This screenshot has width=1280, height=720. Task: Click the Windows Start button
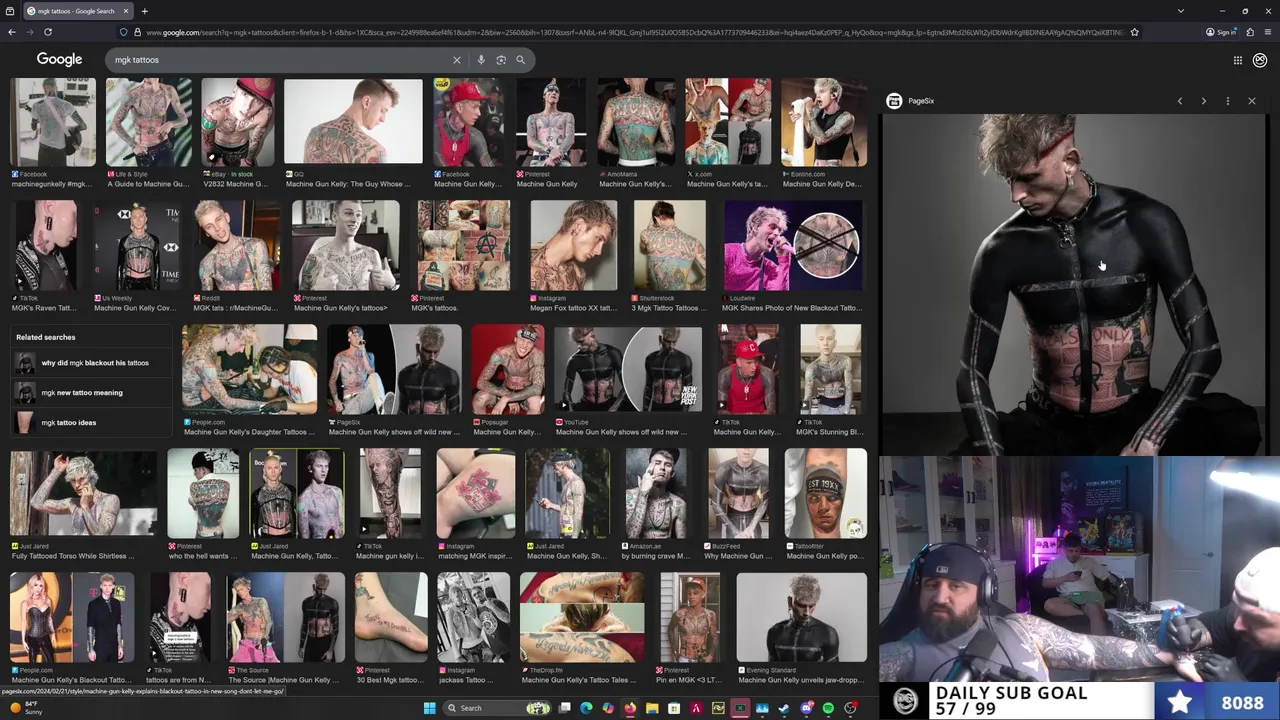430,708
